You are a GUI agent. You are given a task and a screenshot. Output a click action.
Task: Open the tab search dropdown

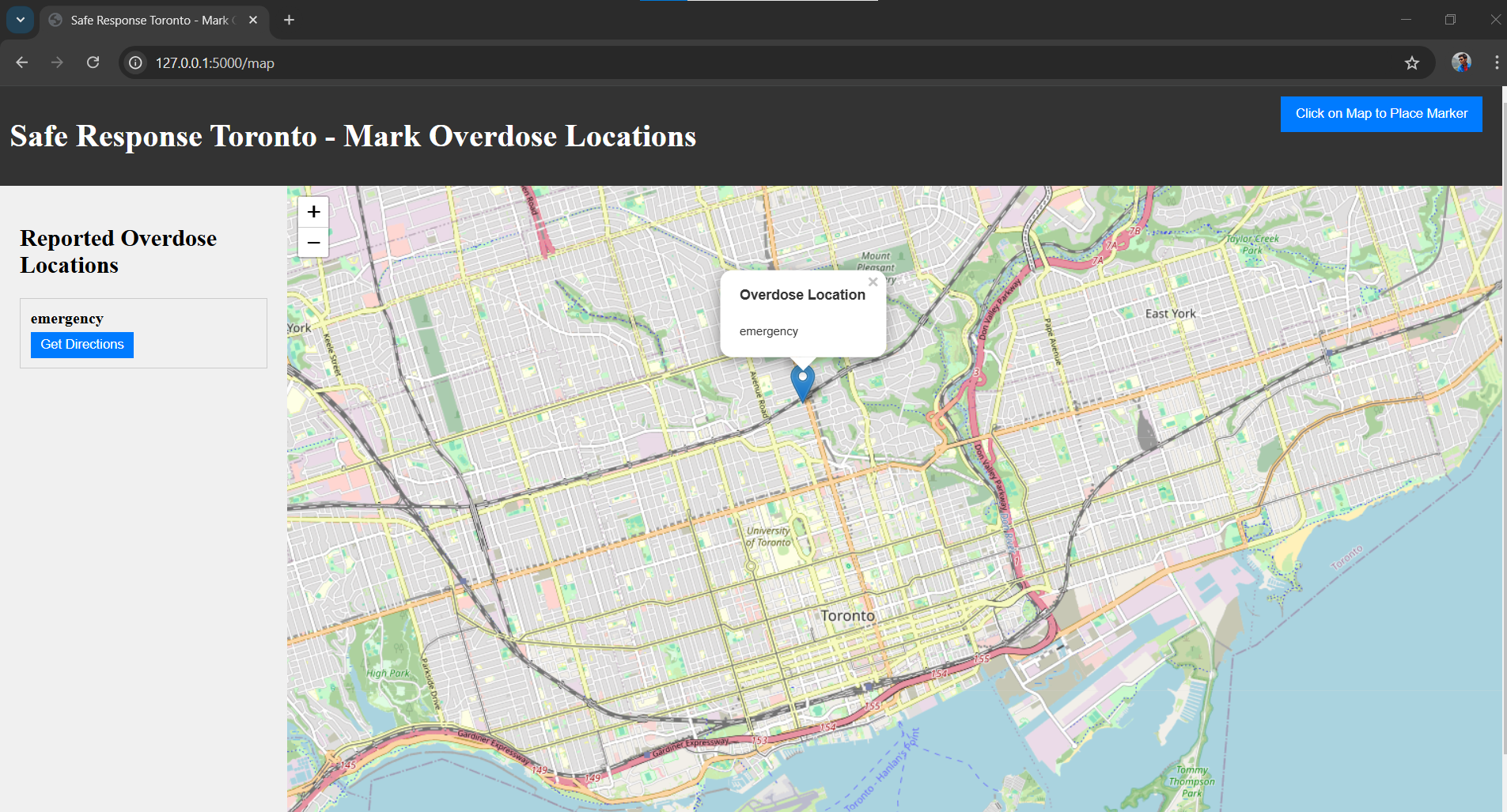point(21,20)
